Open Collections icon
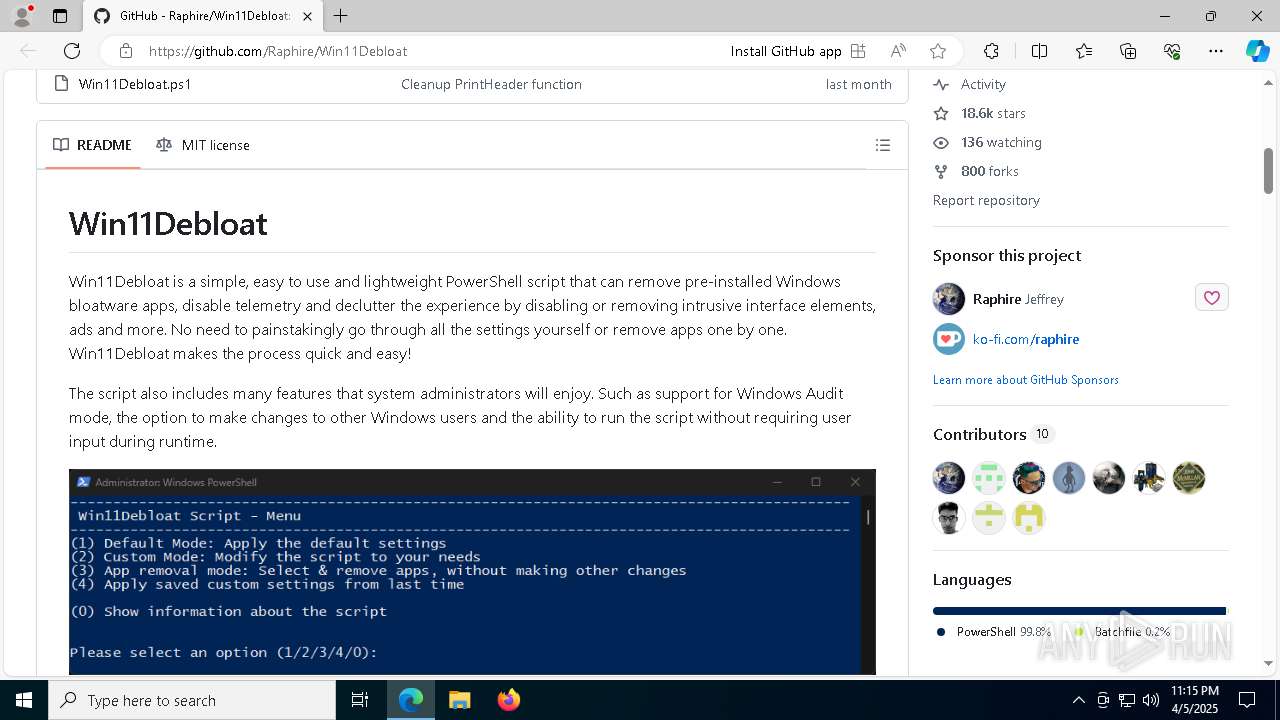The width and height of the screenshot is (1280, 720). point(1128,51)
